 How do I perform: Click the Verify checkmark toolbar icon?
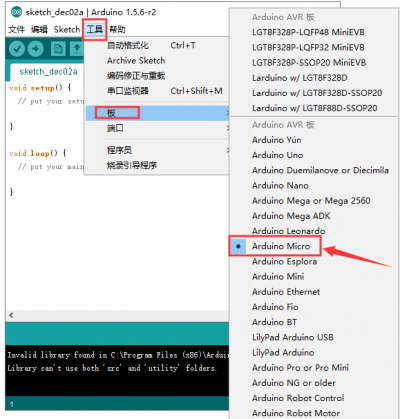click(17, 49)
